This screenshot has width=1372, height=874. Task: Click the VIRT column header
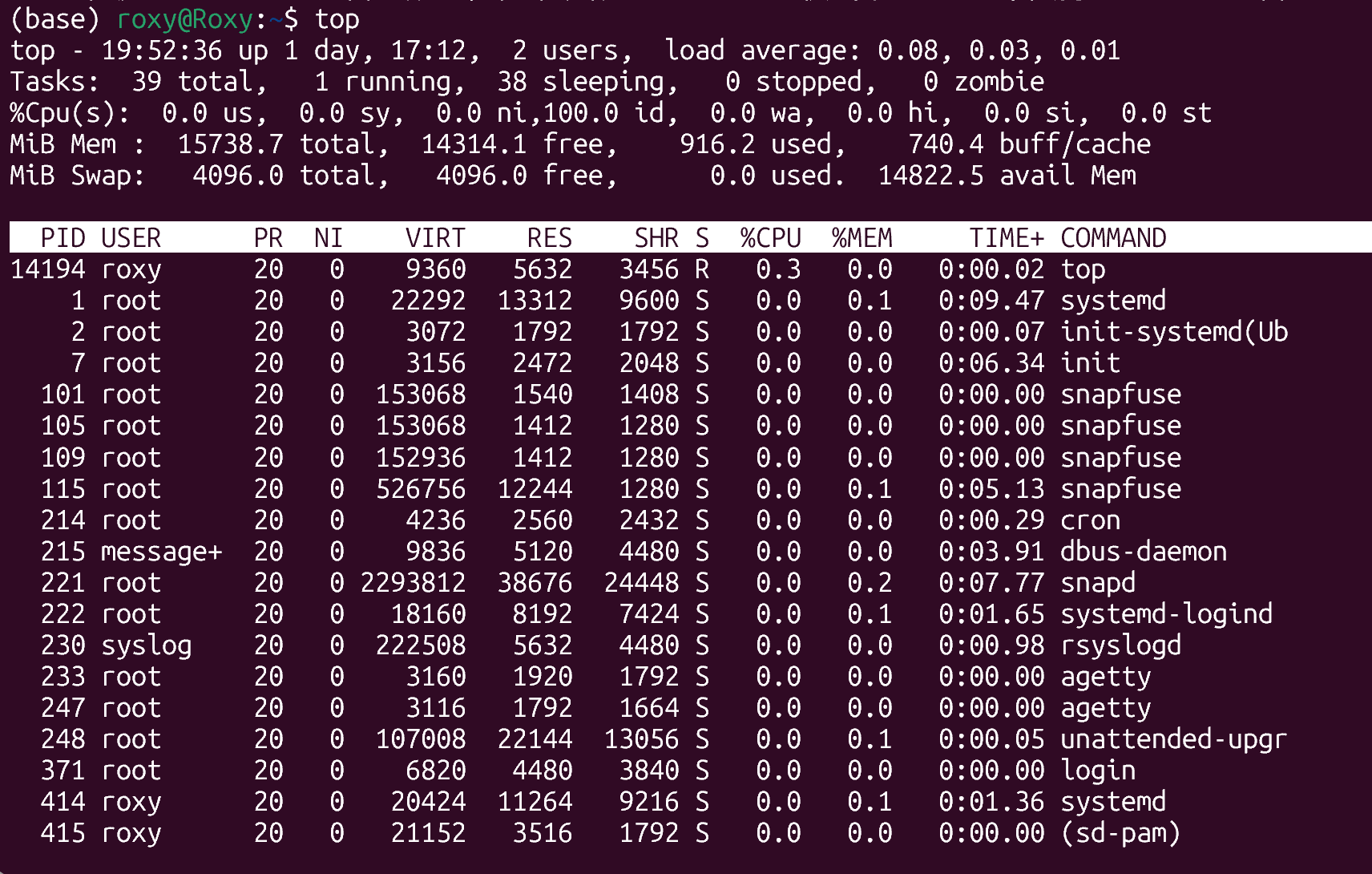coord(435,238)
